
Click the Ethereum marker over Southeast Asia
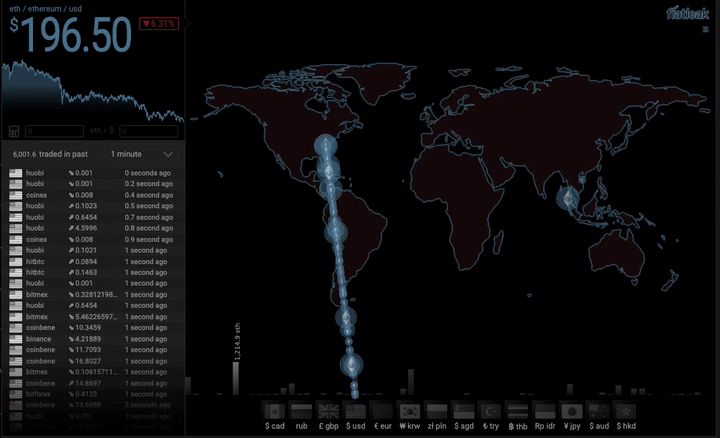click(x=568, y=198)
